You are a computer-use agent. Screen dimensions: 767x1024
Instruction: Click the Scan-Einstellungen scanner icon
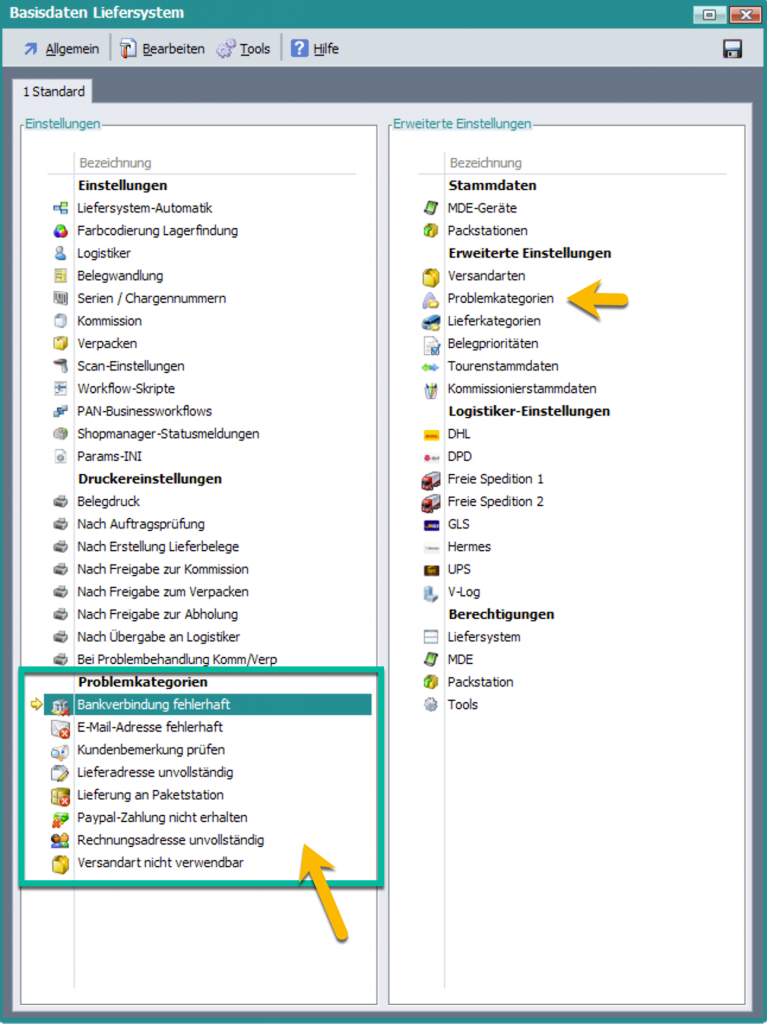pos(60,366)
